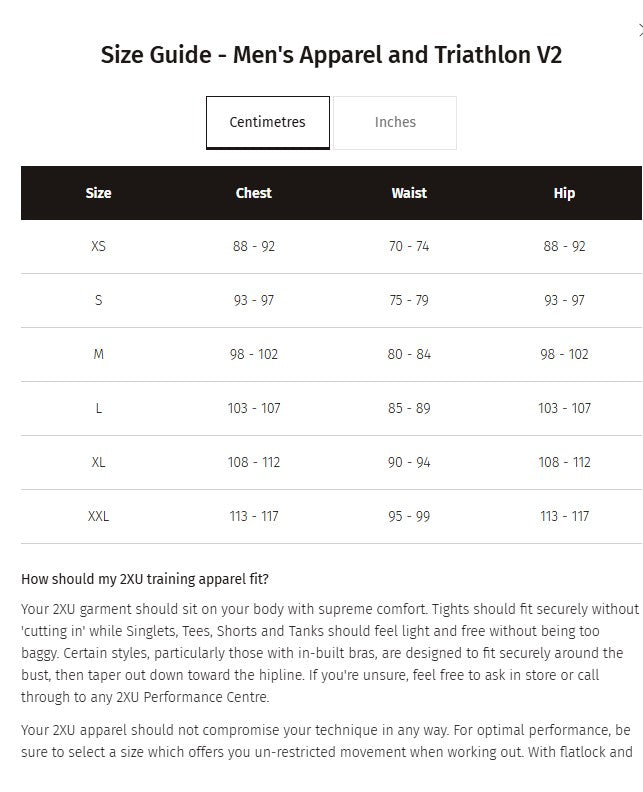Select the XS size row label
This screenshot has height=792, width=643.
pos(98,246)
